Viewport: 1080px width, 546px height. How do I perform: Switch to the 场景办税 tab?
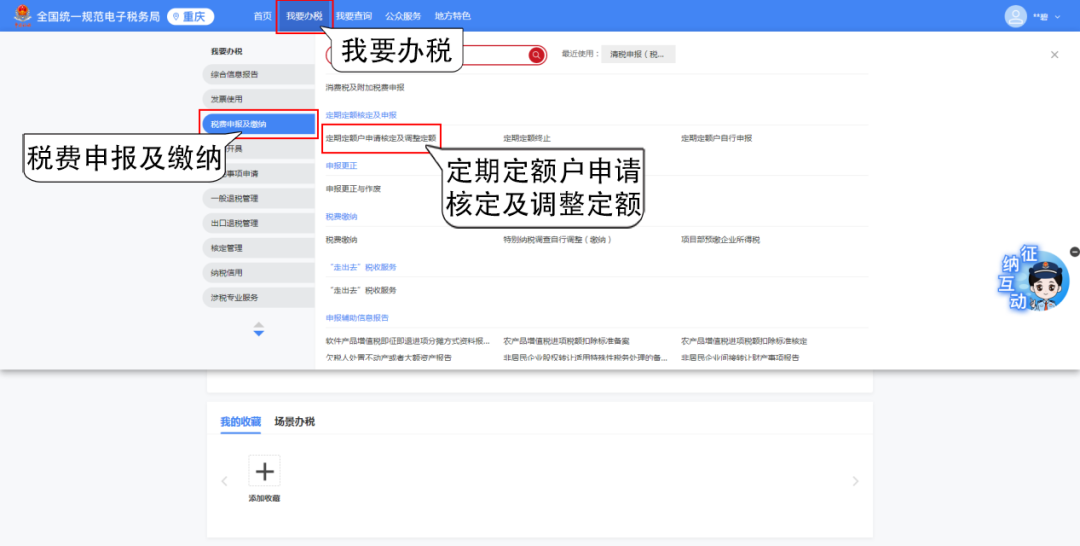point(295,421)
